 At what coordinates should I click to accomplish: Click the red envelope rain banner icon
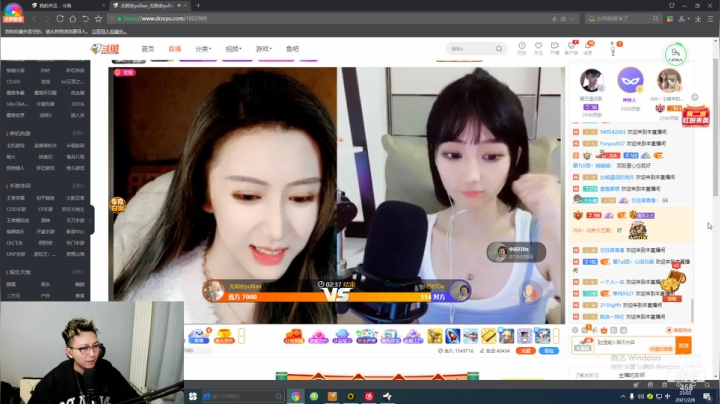[696, 115]
